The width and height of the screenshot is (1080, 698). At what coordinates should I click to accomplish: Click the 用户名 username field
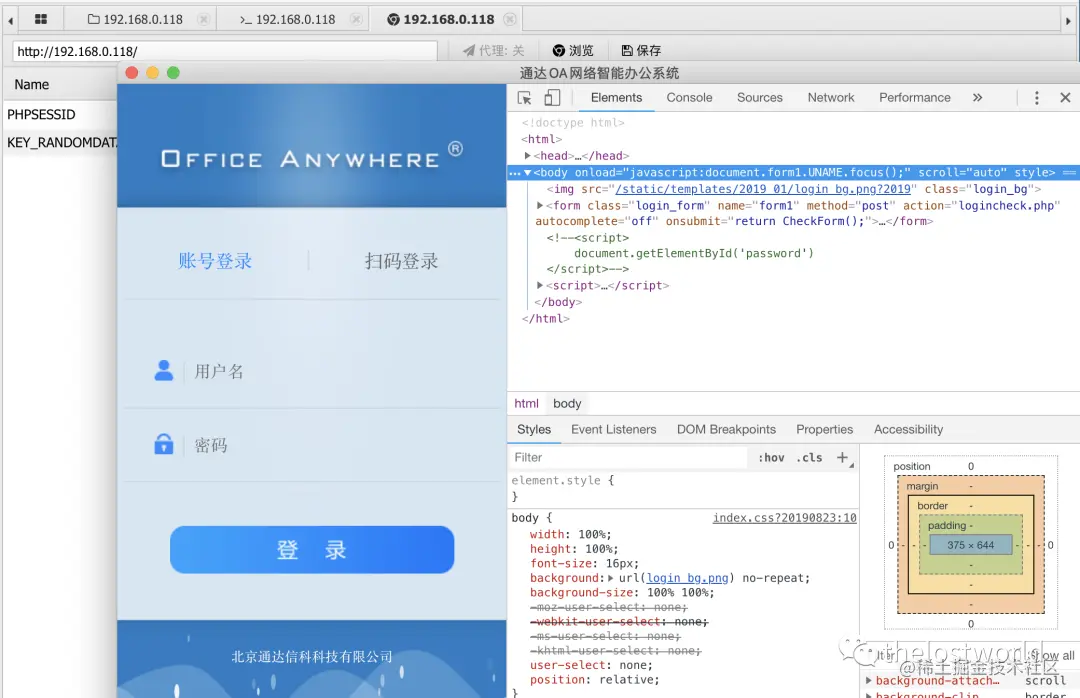tap(311, 371)
